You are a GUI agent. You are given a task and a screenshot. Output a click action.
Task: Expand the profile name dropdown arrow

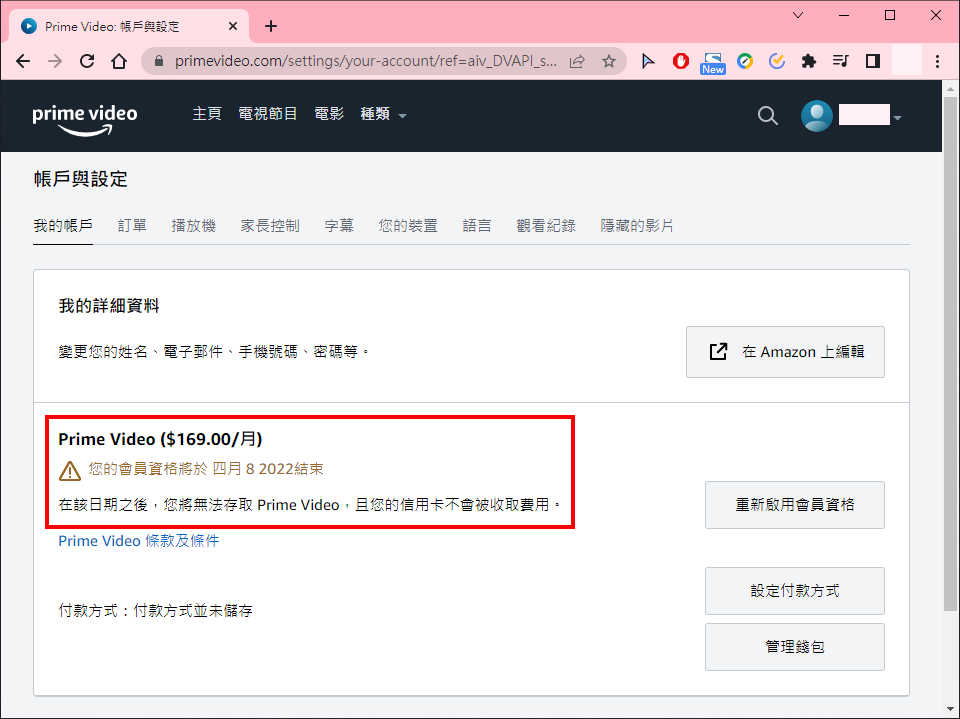coord(898,118)
